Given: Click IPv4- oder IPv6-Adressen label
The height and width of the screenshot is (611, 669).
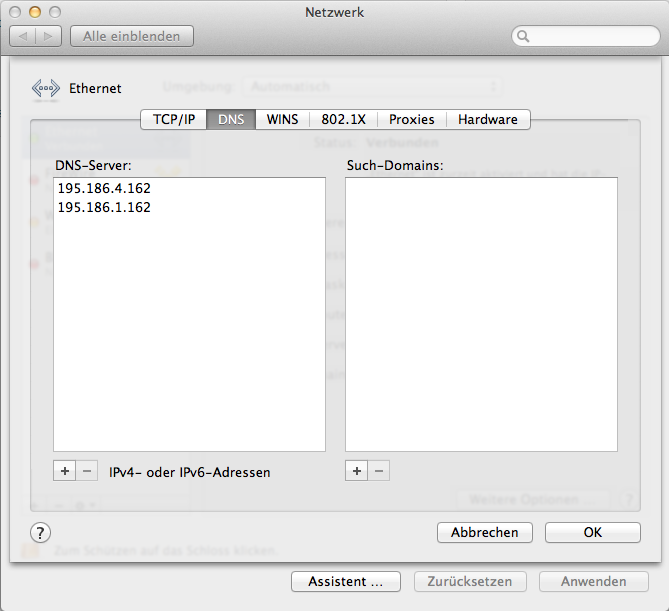Looking at the screenshot, I should [189, 472].
